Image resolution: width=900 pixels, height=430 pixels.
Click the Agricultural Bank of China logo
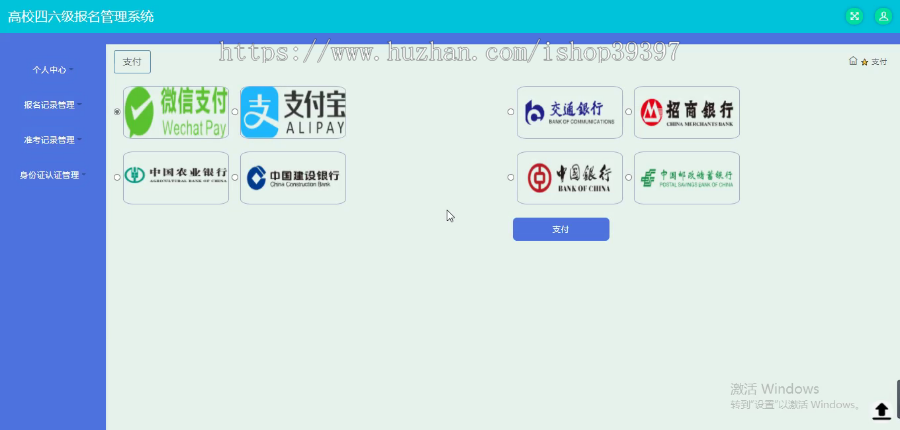tap(176, 178)
